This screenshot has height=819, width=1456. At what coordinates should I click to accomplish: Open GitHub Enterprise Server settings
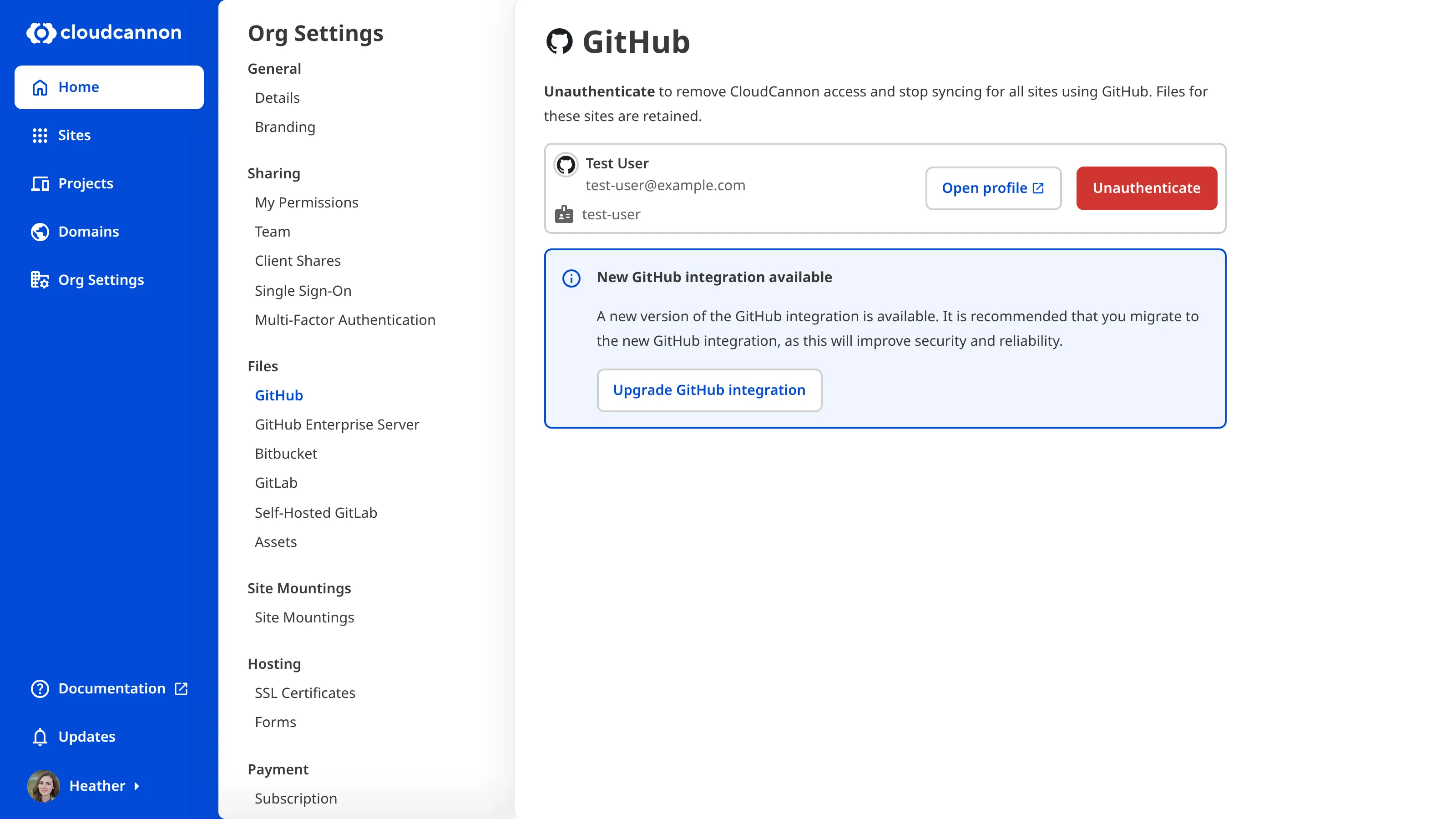[337, 425]
